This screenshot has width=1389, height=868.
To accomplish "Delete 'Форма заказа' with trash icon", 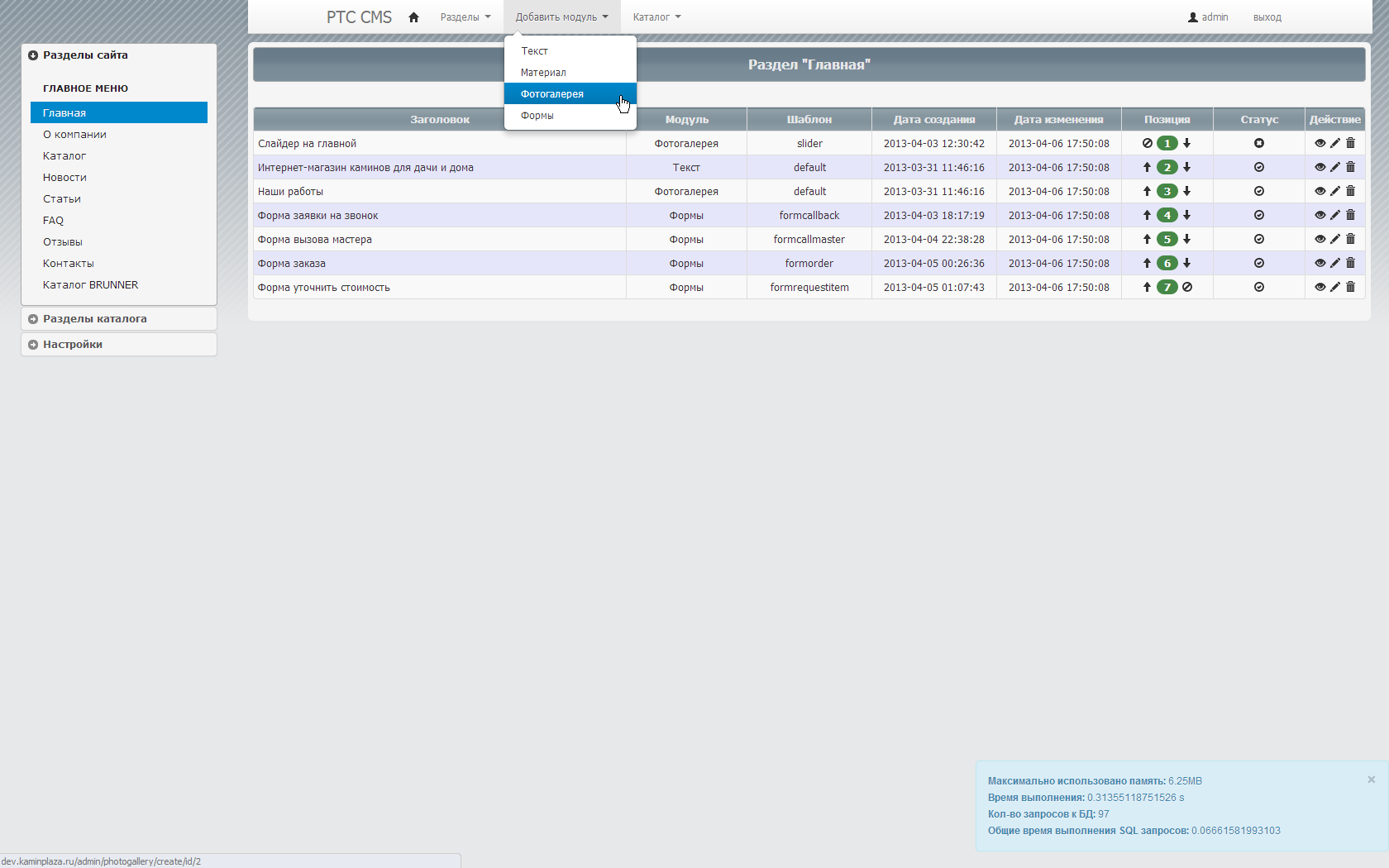I will click(1350, 263).
